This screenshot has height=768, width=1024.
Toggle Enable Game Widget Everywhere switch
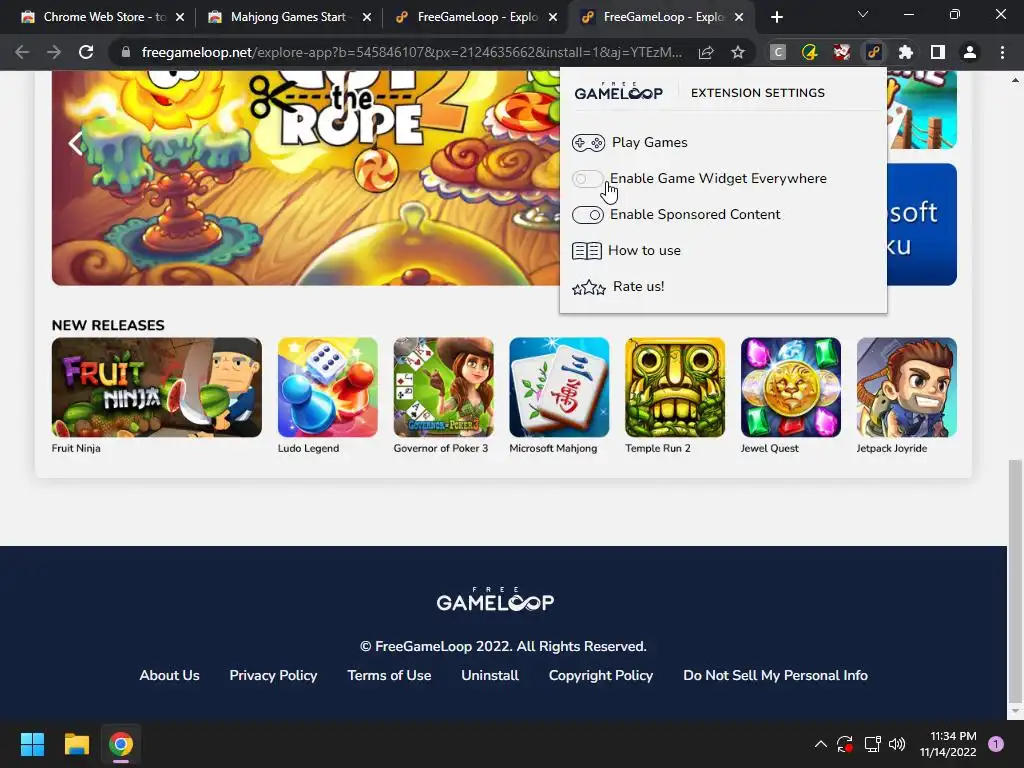[x=587, y=179]
